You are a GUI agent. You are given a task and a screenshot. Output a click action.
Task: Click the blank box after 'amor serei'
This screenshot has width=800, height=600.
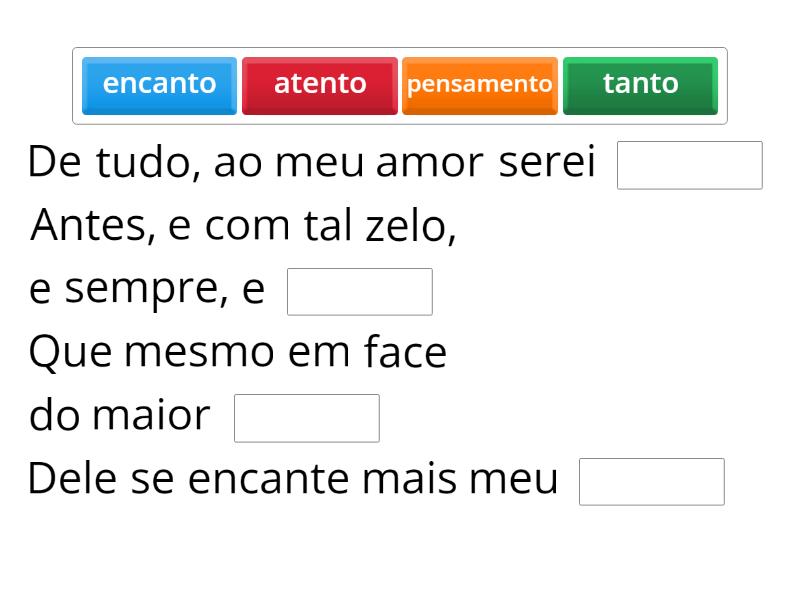pos(689,165)
